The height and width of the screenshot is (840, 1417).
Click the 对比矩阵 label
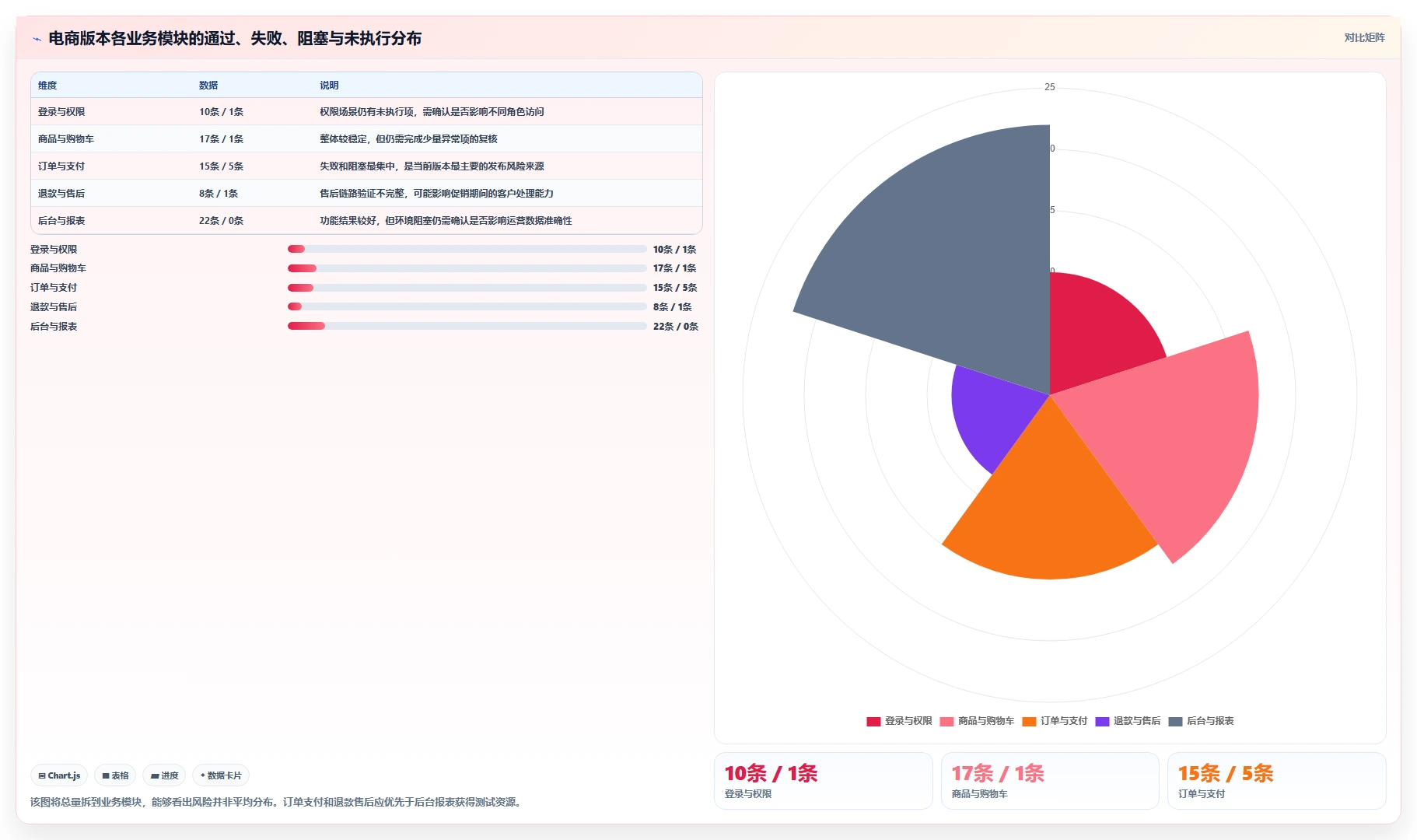(x=1364, y=37)
